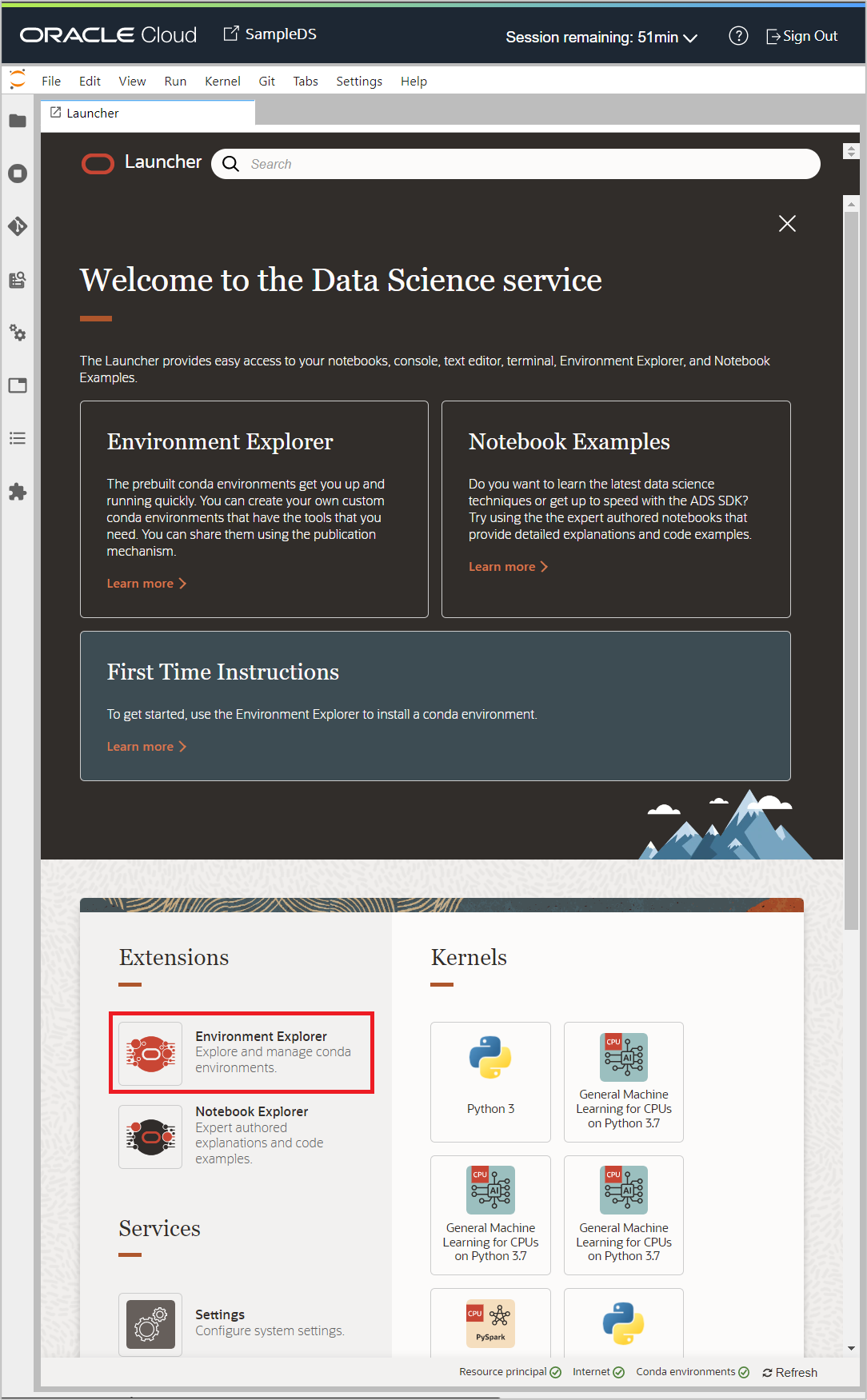This screenshot has width=867, height=1400.
Task: Click the Sign Out button
Action: point(802,36)
